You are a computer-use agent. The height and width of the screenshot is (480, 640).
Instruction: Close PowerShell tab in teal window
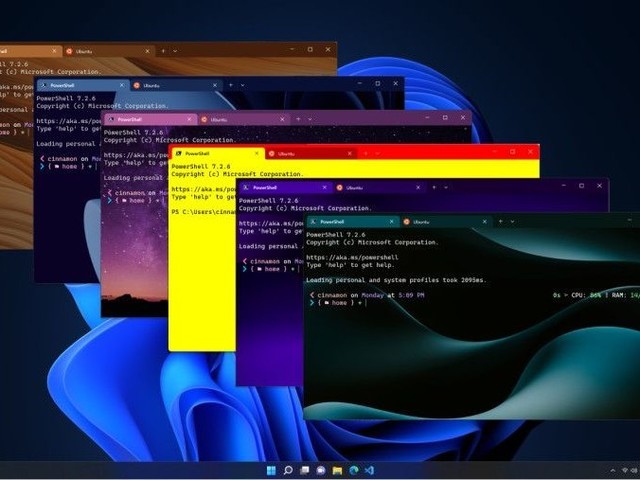pos(392,222)
